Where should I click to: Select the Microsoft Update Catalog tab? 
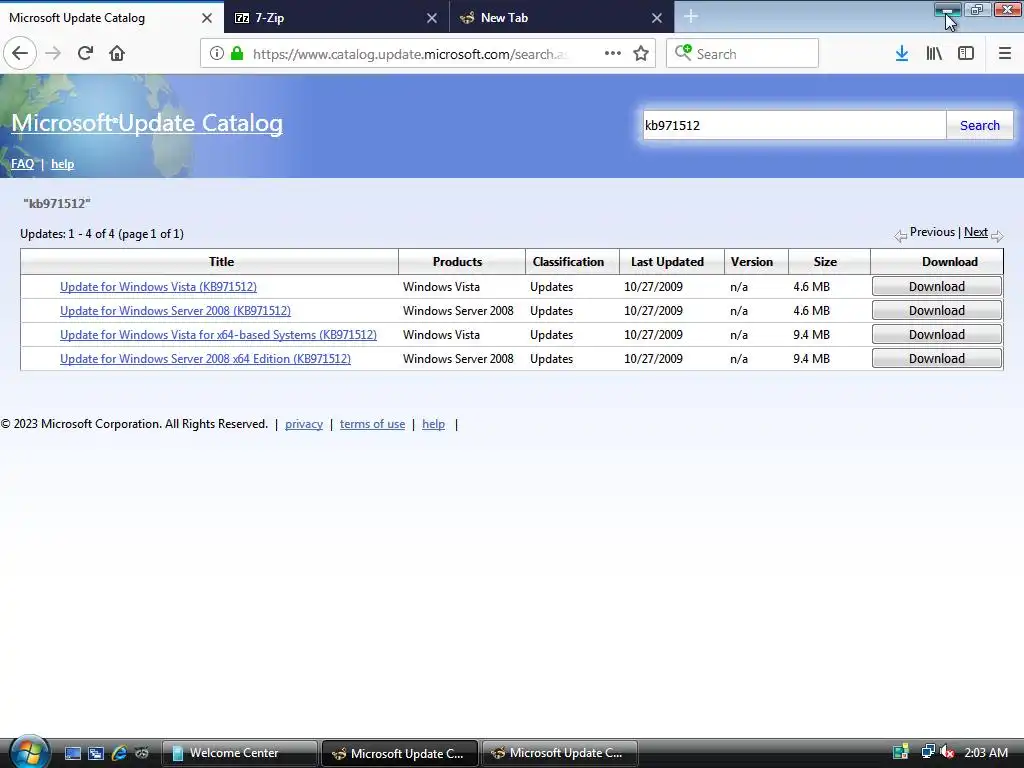click(x=112, y=18)
